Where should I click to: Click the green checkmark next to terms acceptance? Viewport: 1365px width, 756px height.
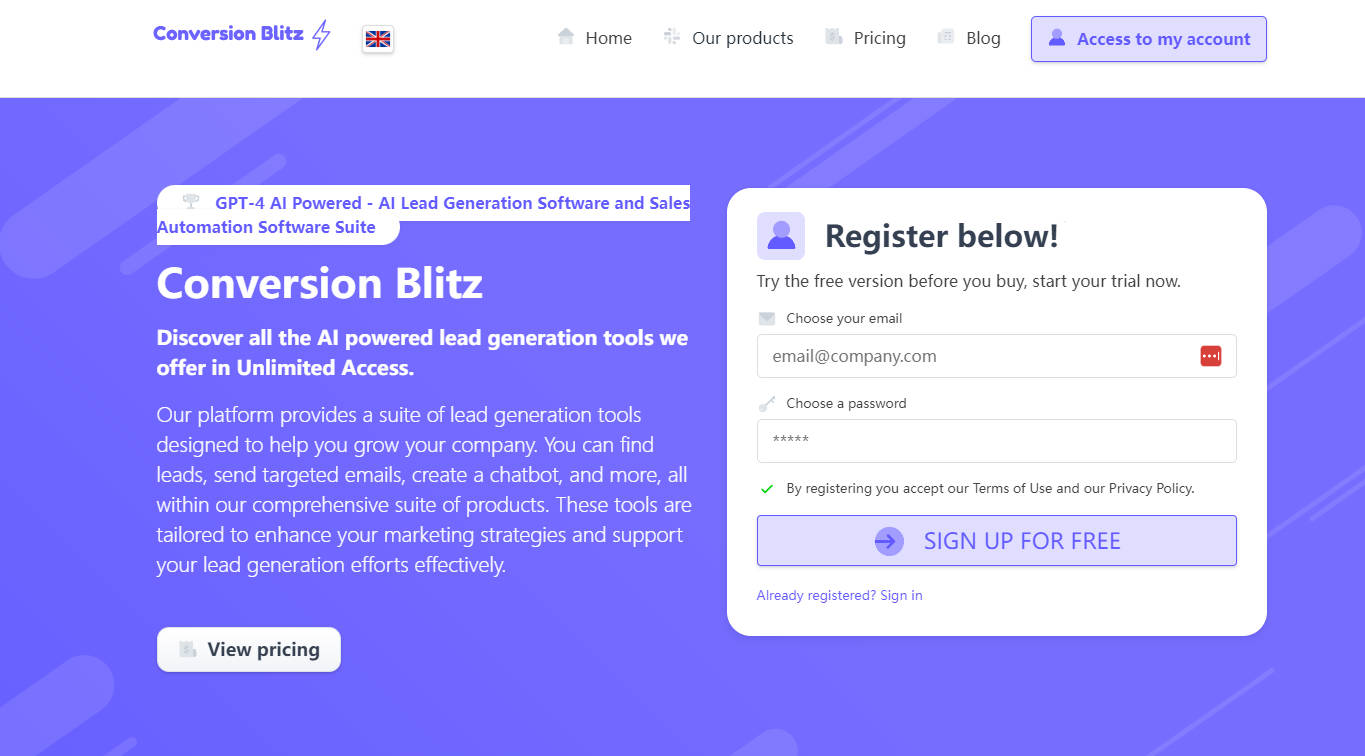(767, 489)
